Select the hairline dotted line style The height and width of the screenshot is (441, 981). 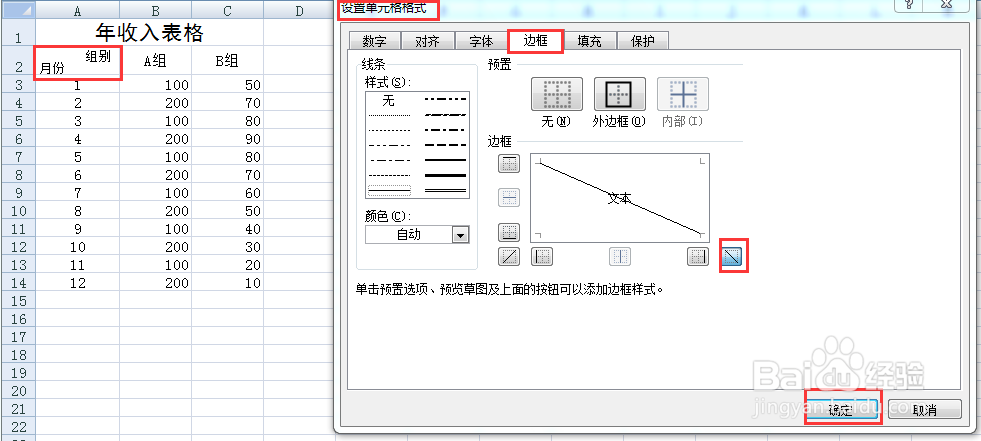coord(389,115)
